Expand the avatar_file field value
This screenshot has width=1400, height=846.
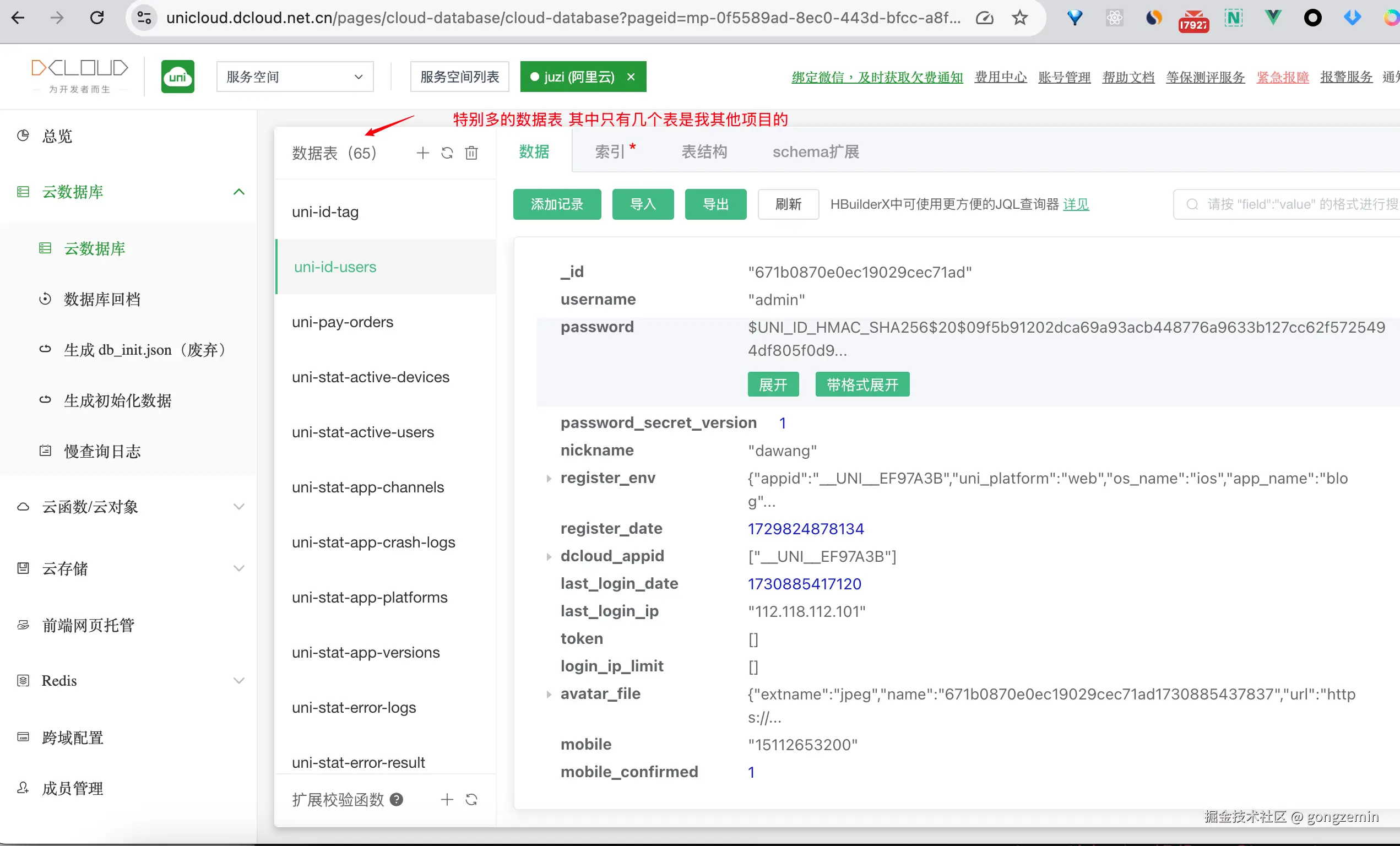pos(549,694)
